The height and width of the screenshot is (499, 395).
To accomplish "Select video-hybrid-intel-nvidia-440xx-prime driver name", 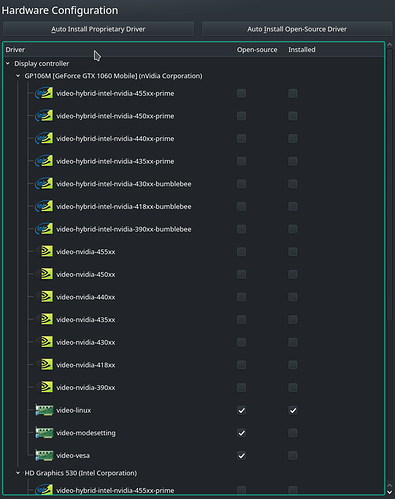I will 115,139.
